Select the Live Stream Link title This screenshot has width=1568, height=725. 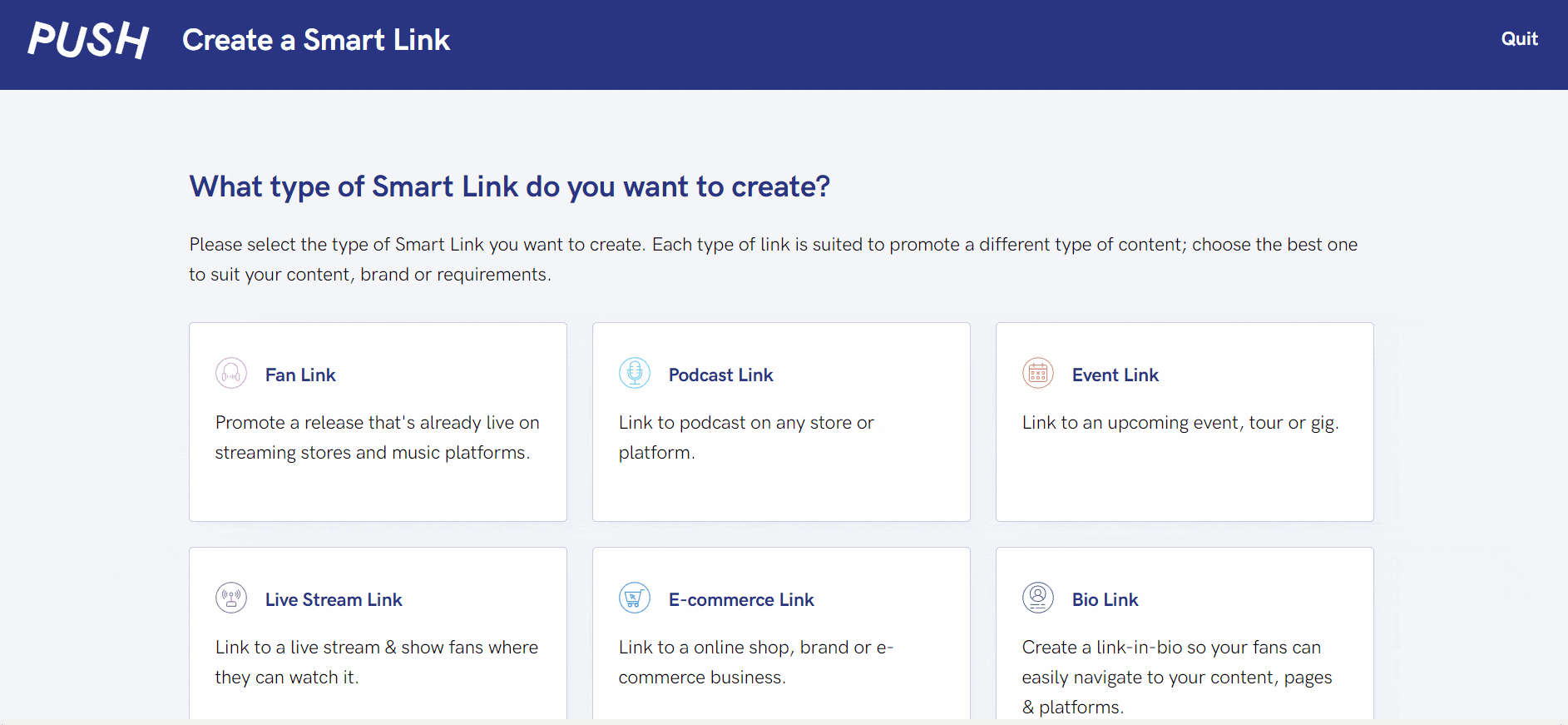tap(334, 600)
